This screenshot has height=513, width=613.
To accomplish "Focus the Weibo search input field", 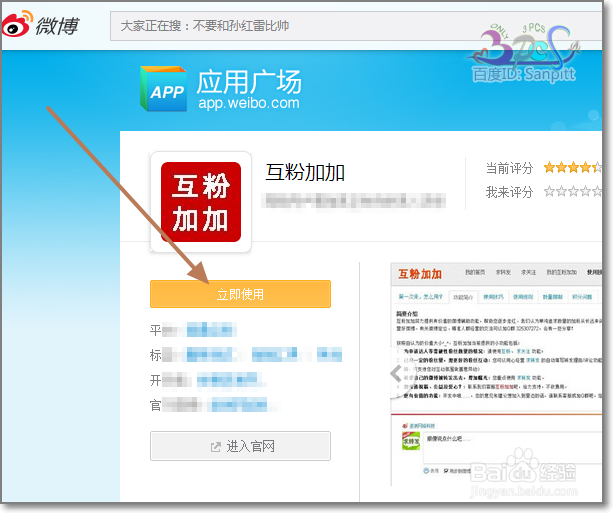I will point(356,26).
